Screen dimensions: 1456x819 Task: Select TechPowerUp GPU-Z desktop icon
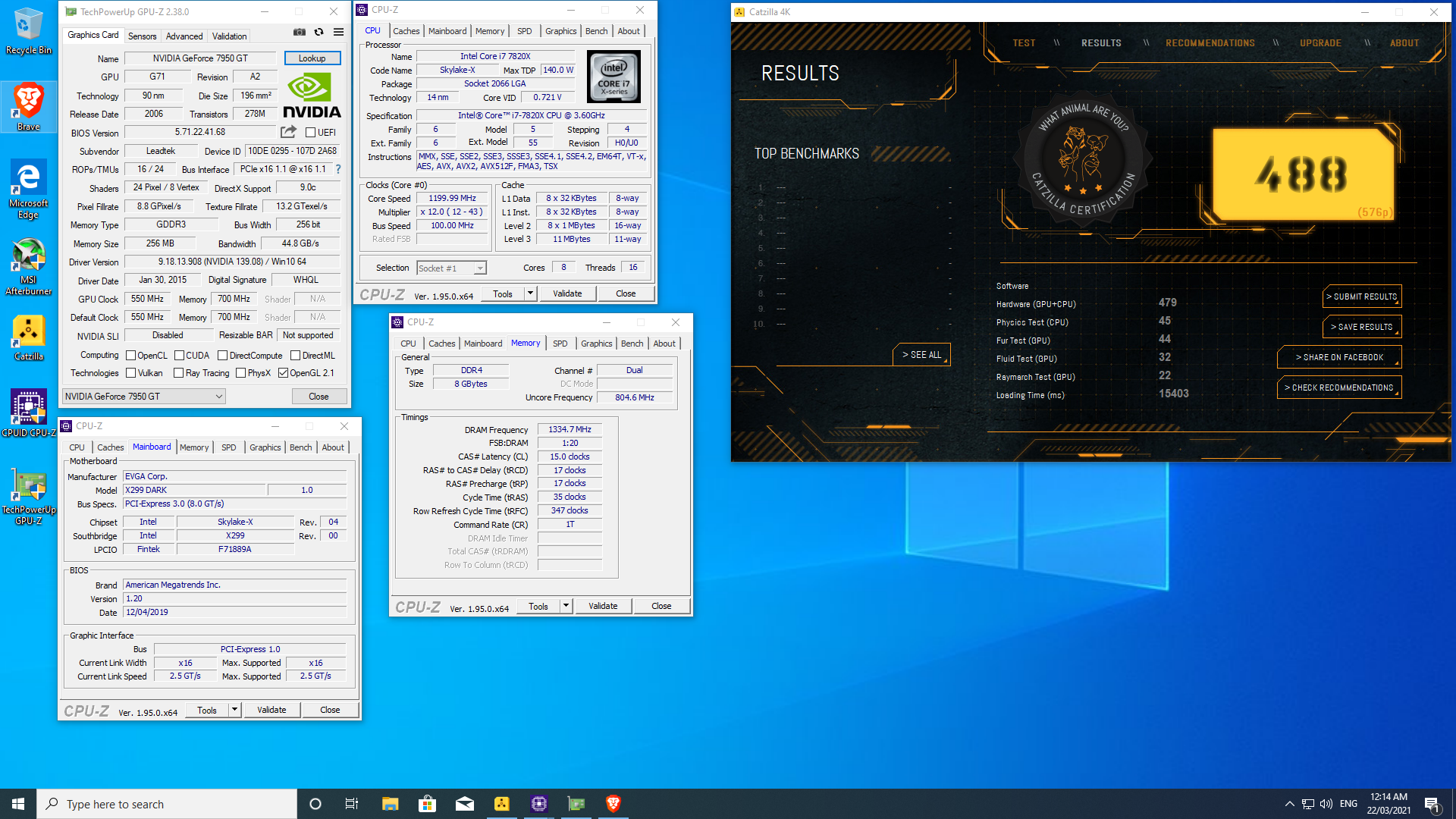coord(29,497)
